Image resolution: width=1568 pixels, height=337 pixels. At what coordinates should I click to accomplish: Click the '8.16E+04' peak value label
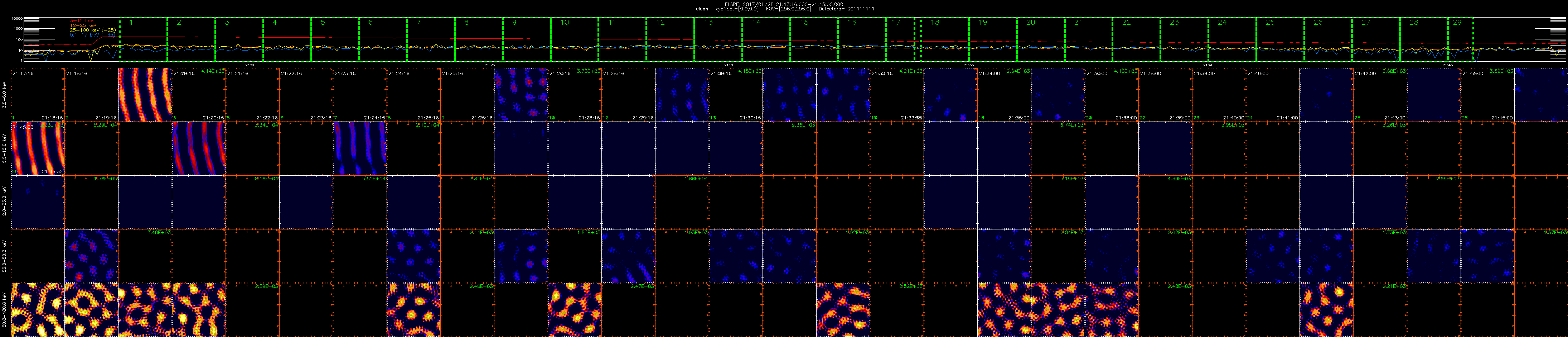[266, 179]
